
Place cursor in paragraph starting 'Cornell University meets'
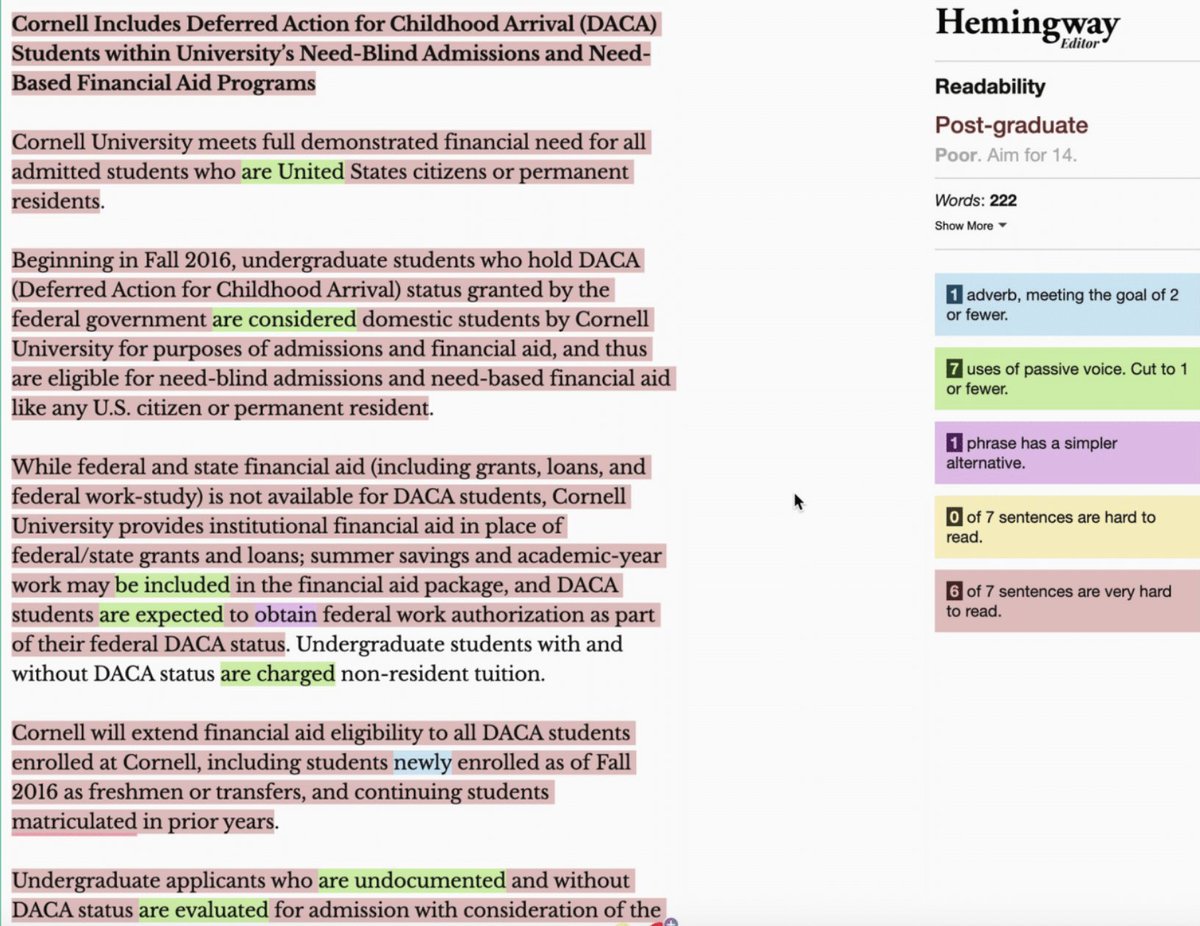(x=330, y=171)
